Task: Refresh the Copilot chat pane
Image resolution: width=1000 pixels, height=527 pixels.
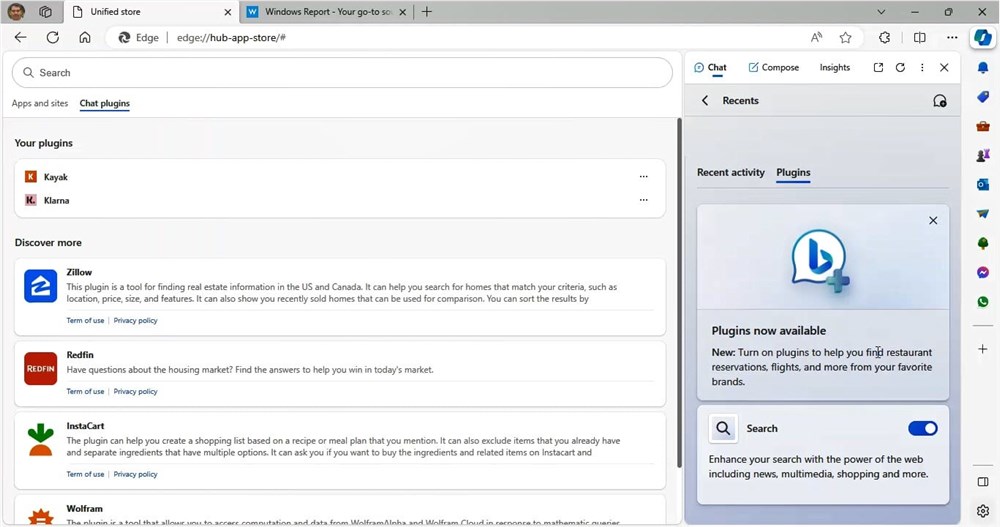Action: (900, 68)
